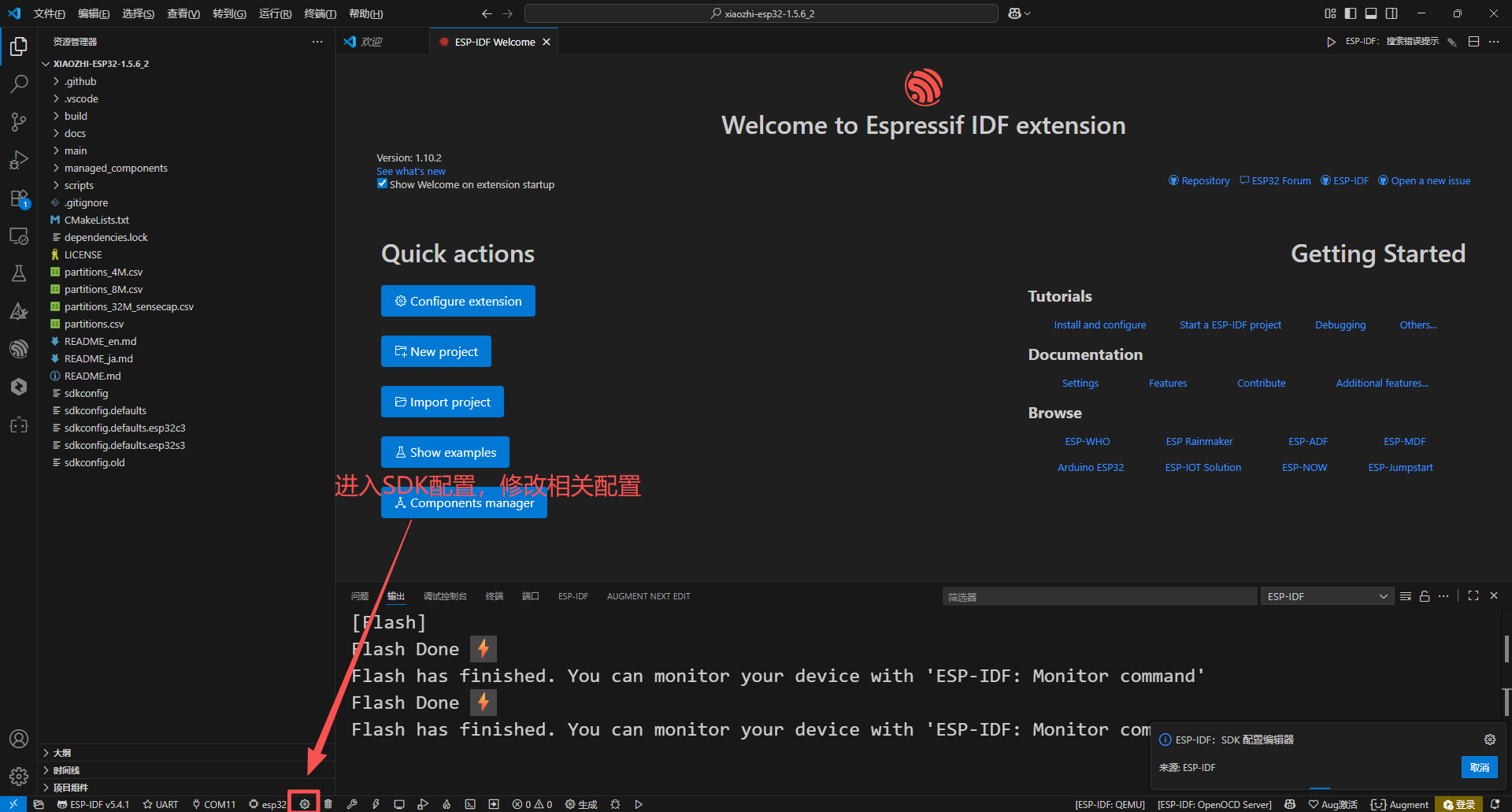The image size is (1512, 812).
Task: Split the editor to the right
Action: (1473, 42)
